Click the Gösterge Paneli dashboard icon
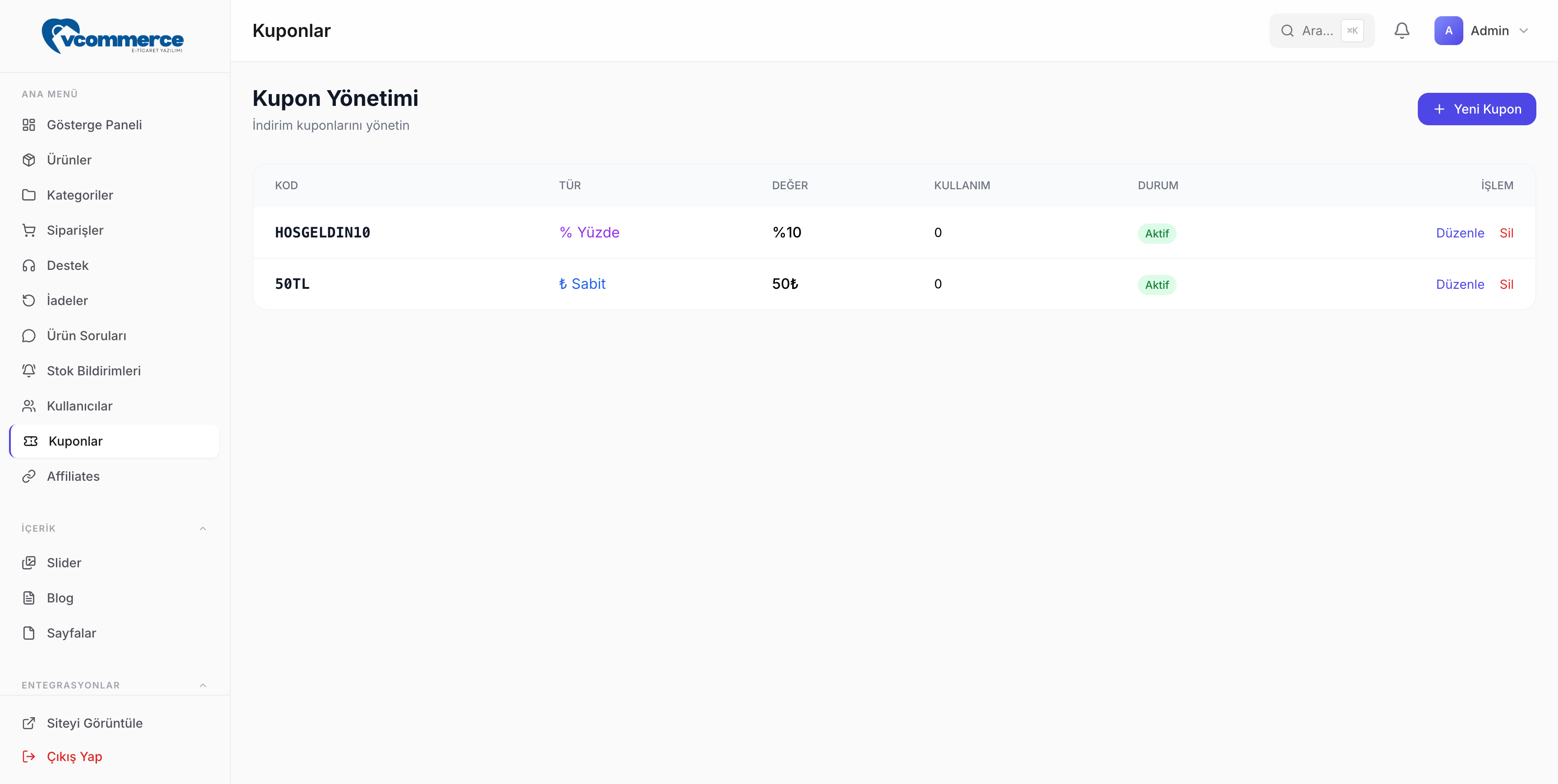The width and height of the screenshot is (1558, 784). (28, 125)
